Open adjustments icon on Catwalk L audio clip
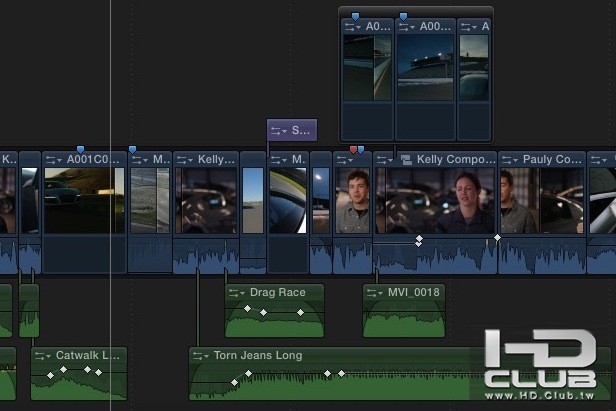Screen dimensions: 616x411 [43, 356]
